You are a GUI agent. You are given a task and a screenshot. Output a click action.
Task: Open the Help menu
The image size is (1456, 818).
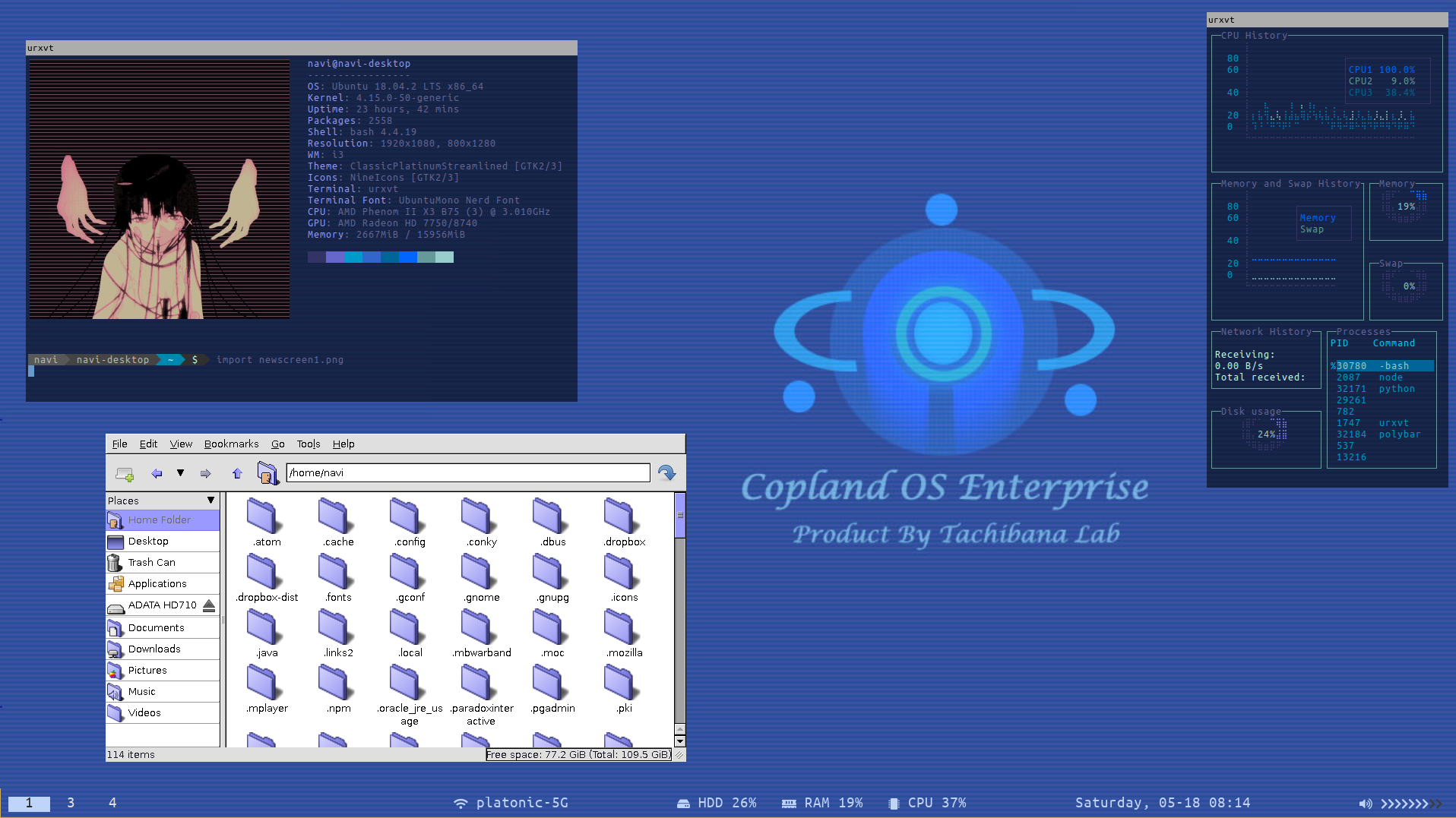343,444
